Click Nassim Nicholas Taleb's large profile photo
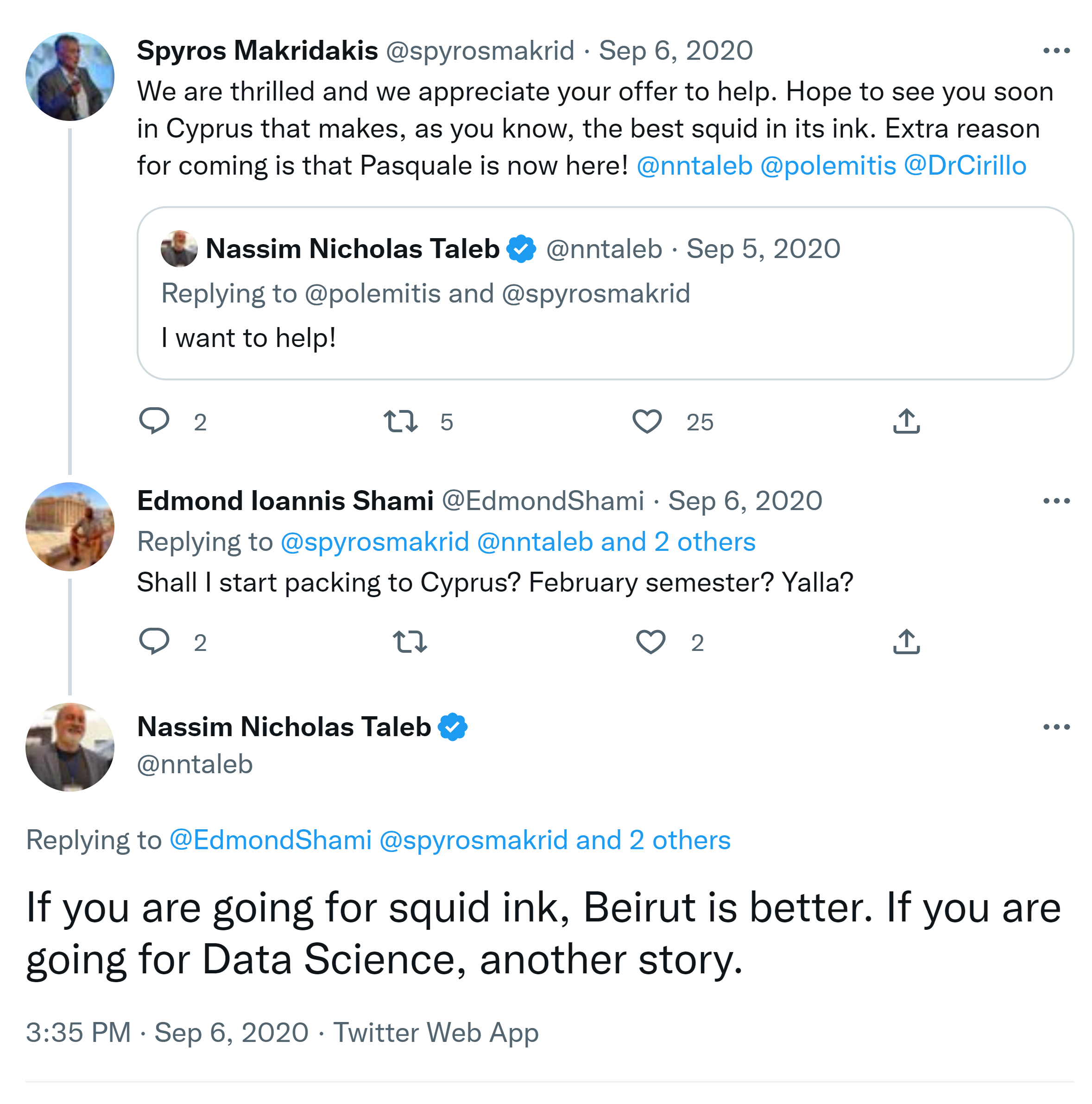This screenshot has height=1104, width=1092. point(69,747)
